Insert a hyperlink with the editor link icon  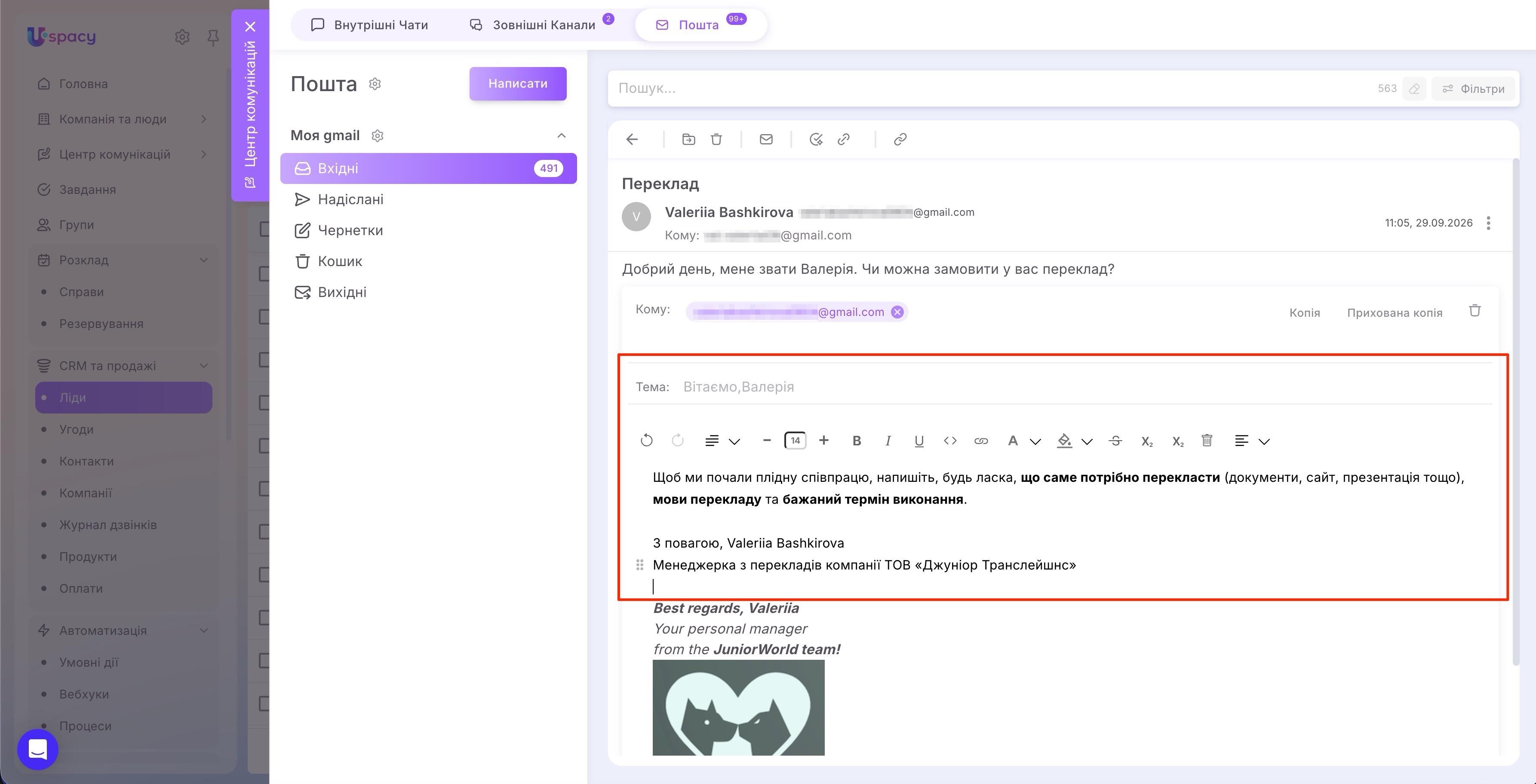[981, 441]
